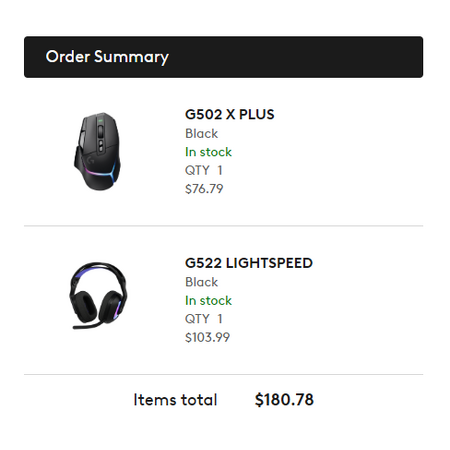
Task: Click the QTY 1 under G522 LIGHTSPEED
Action: click(x=204, y=319)
